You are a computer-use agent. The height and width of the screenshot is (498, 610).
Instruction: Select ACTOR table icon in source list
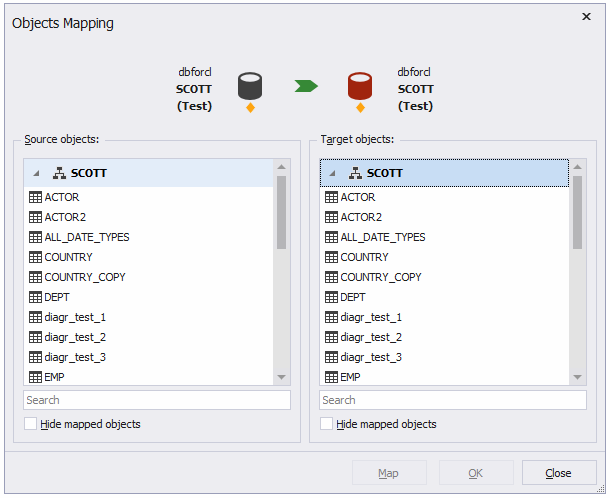(35, 197)
